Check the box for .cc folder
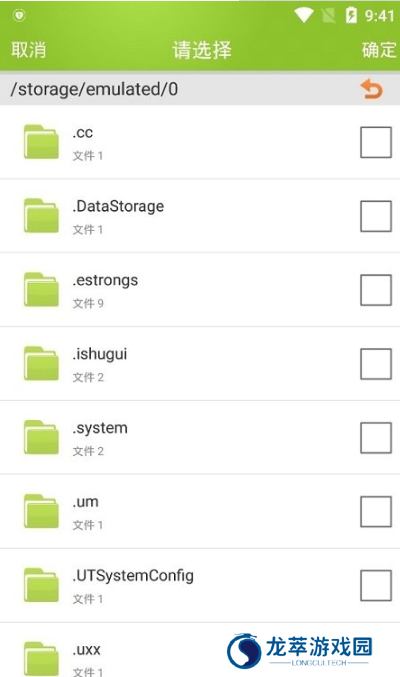 [x=376, y=142]
